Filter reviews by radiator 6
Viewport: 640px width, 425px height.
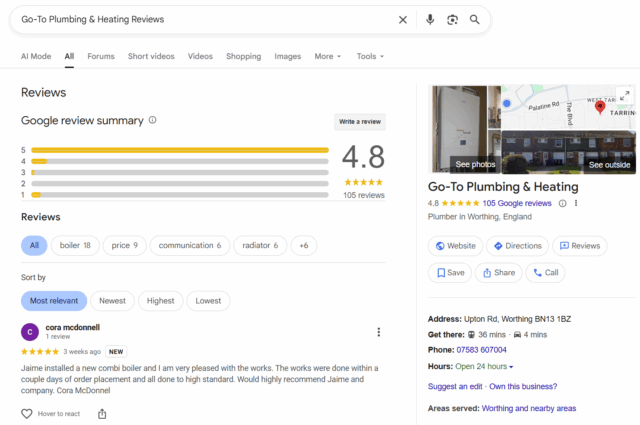pos(260,245)
